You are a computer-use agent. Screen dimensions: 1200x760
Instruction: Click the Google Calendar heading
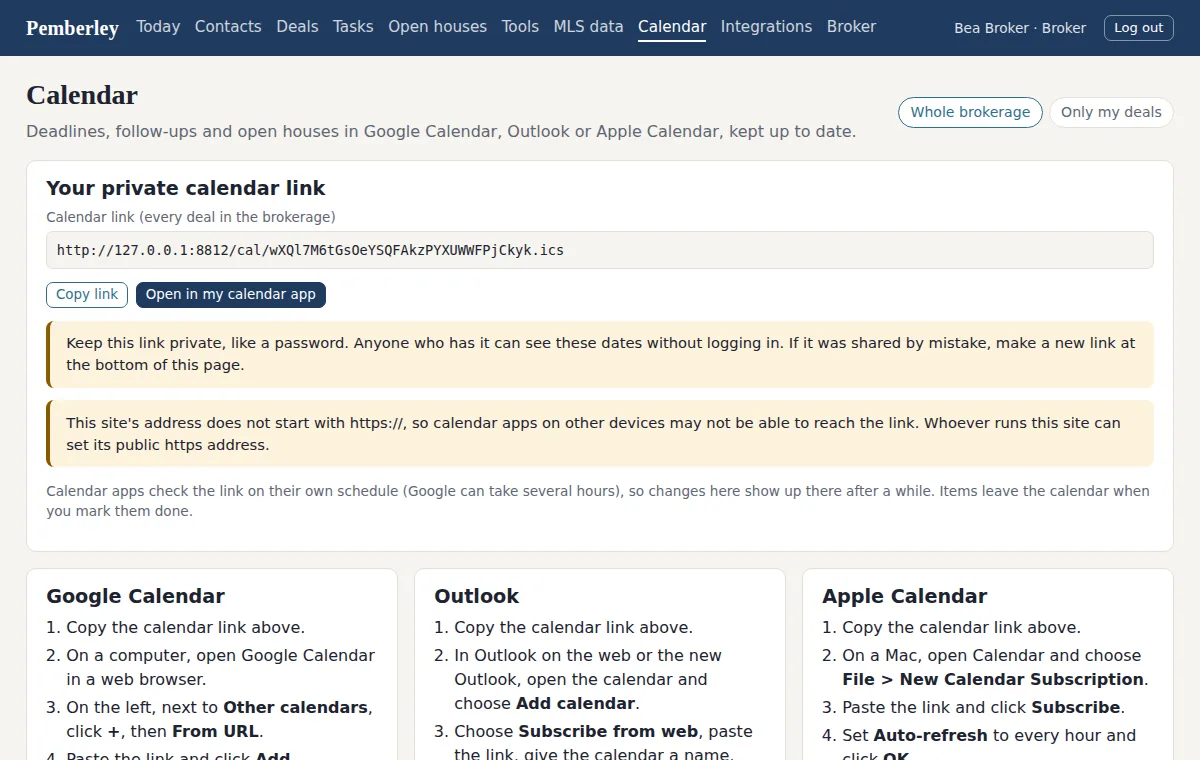coord(136,596)
